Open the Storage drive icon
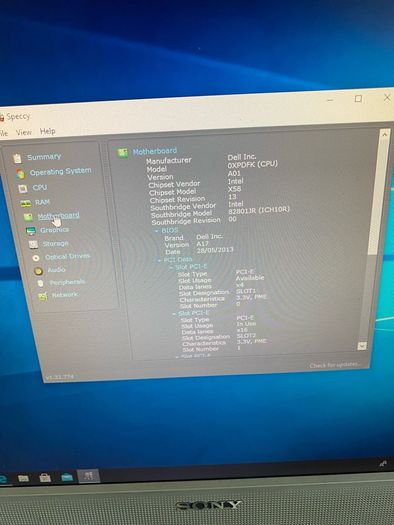Screen dimensions: 394x525 [33, 244]
